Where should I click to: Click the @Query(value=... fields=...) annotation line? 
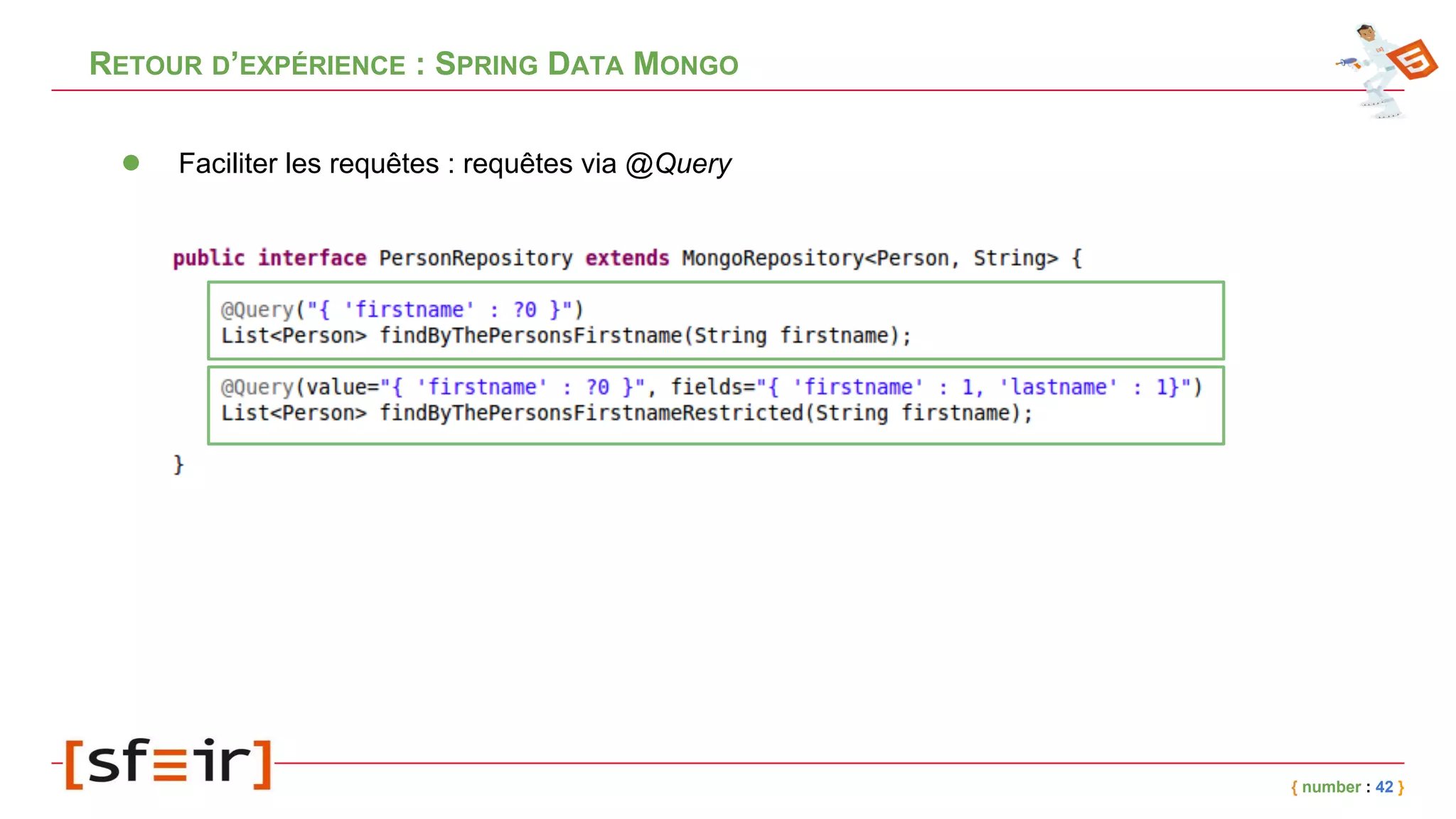712,387
